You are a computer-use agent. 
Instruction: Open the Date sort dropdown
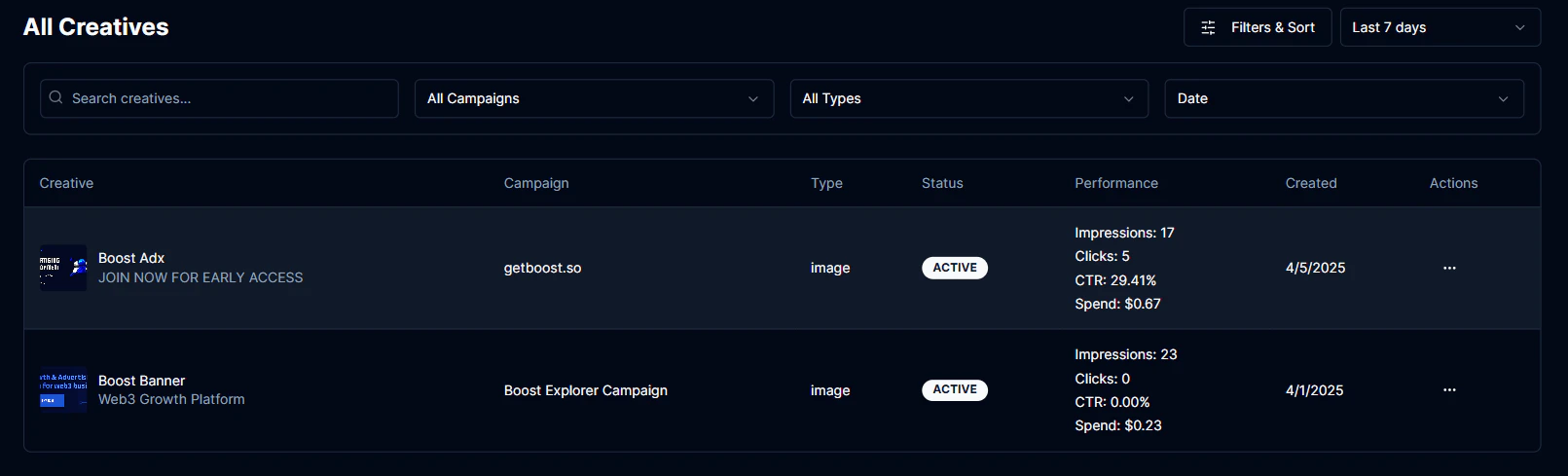[1344, 98]
